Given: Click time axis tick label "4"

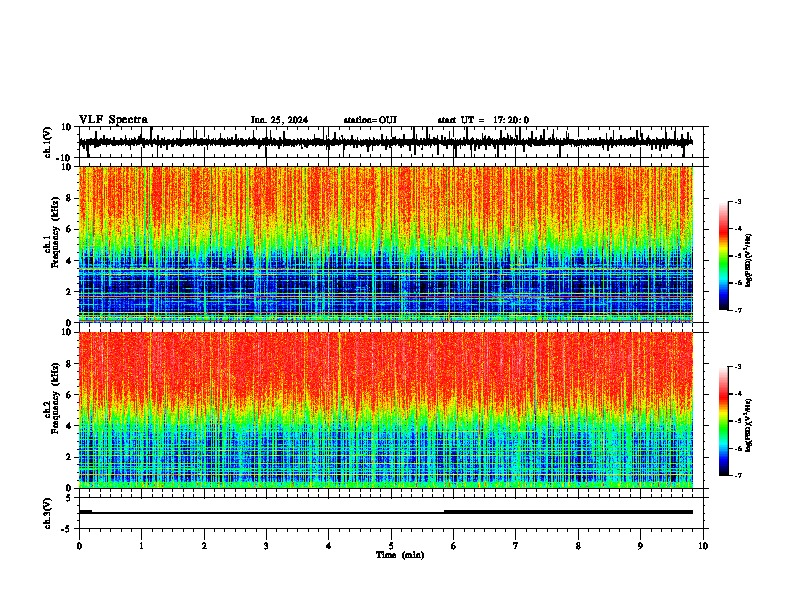Looking at the screenshot, I should (329, 546).
